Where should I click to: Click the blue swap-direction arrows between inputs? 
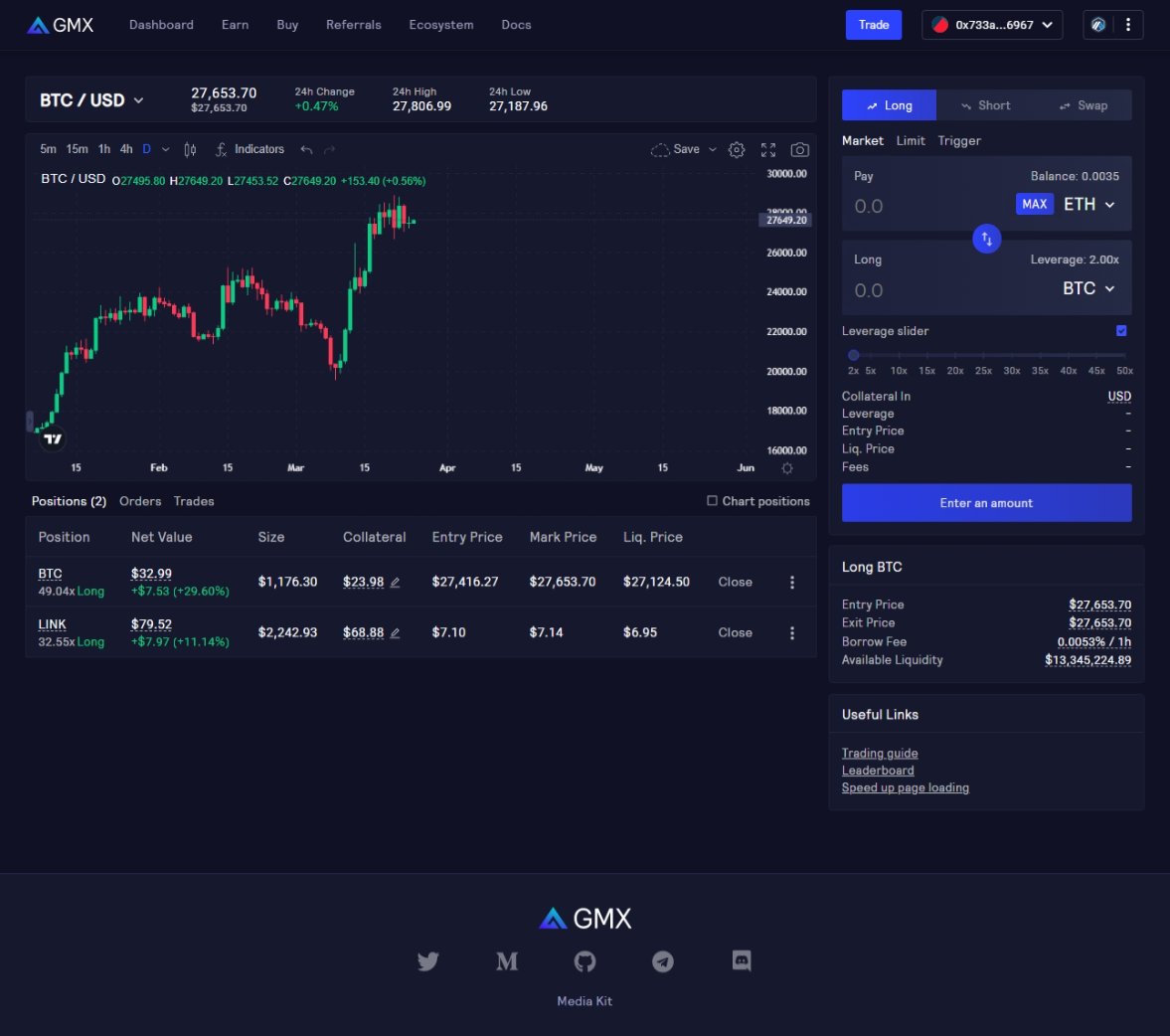click(x=986, y=239)
